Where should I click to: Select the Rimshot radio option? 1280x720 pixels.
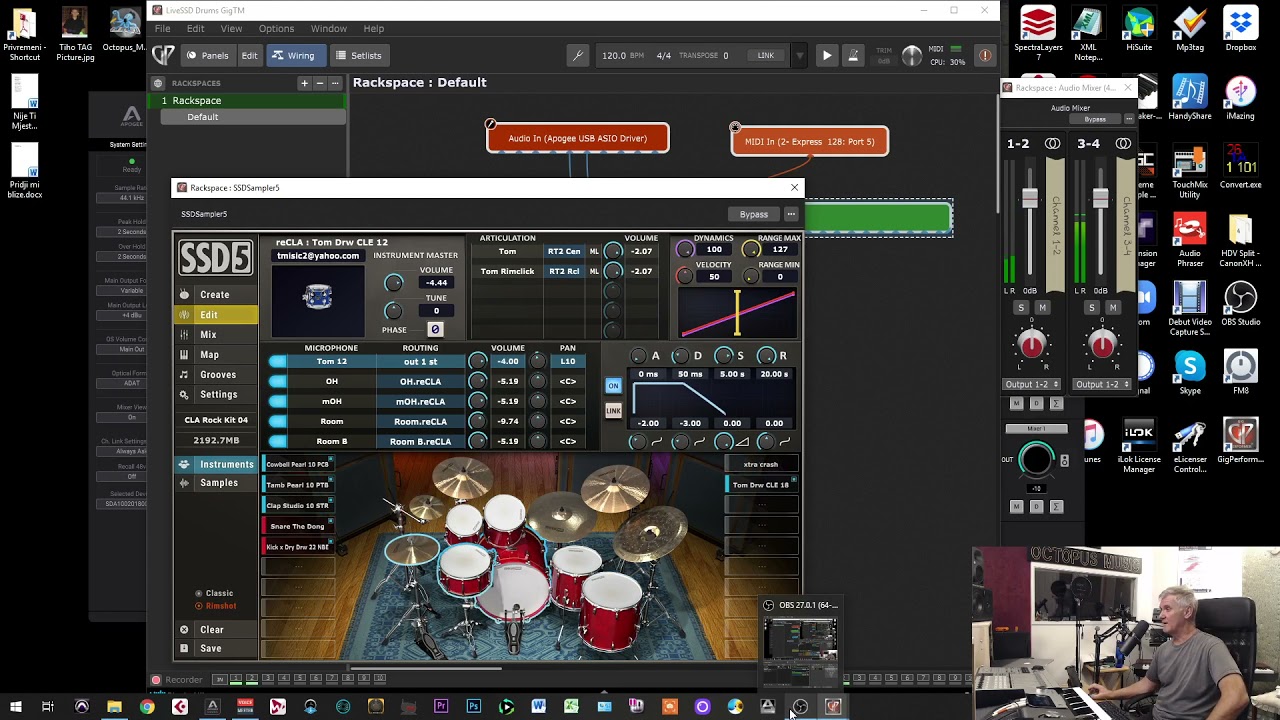tap(217, 606)
